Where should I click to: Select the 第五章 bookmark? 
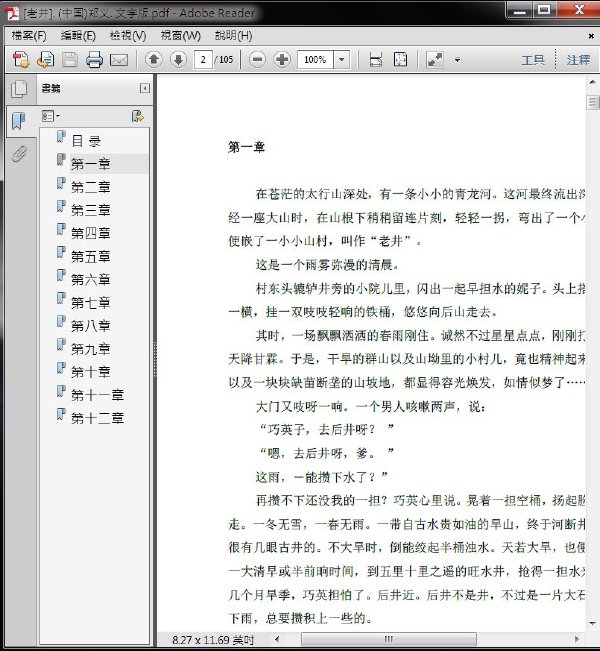click(91, 257)
